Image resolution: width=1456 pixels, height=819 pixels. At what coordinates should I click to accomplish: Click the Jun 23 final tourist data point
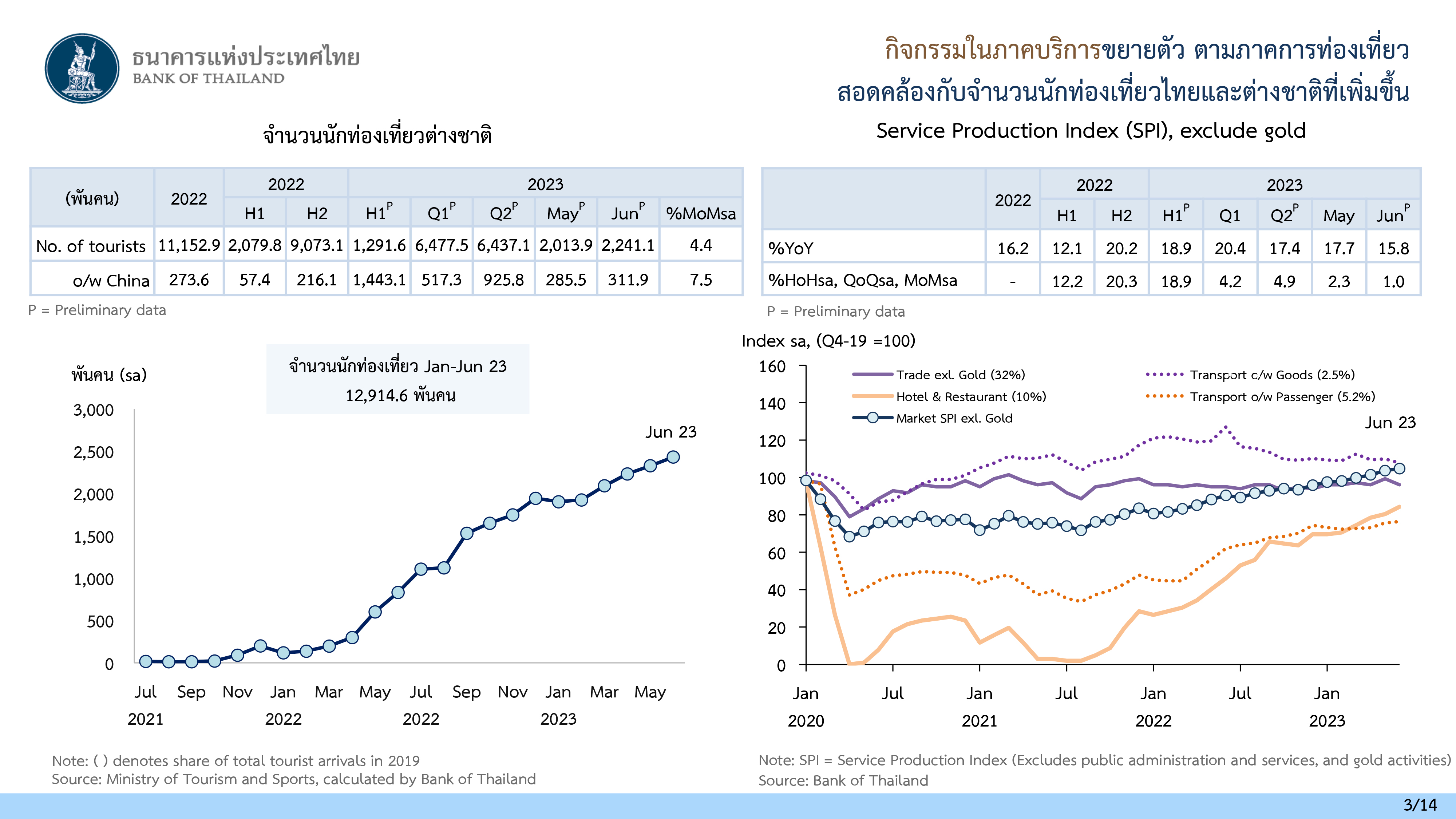[x=673, y=457]
